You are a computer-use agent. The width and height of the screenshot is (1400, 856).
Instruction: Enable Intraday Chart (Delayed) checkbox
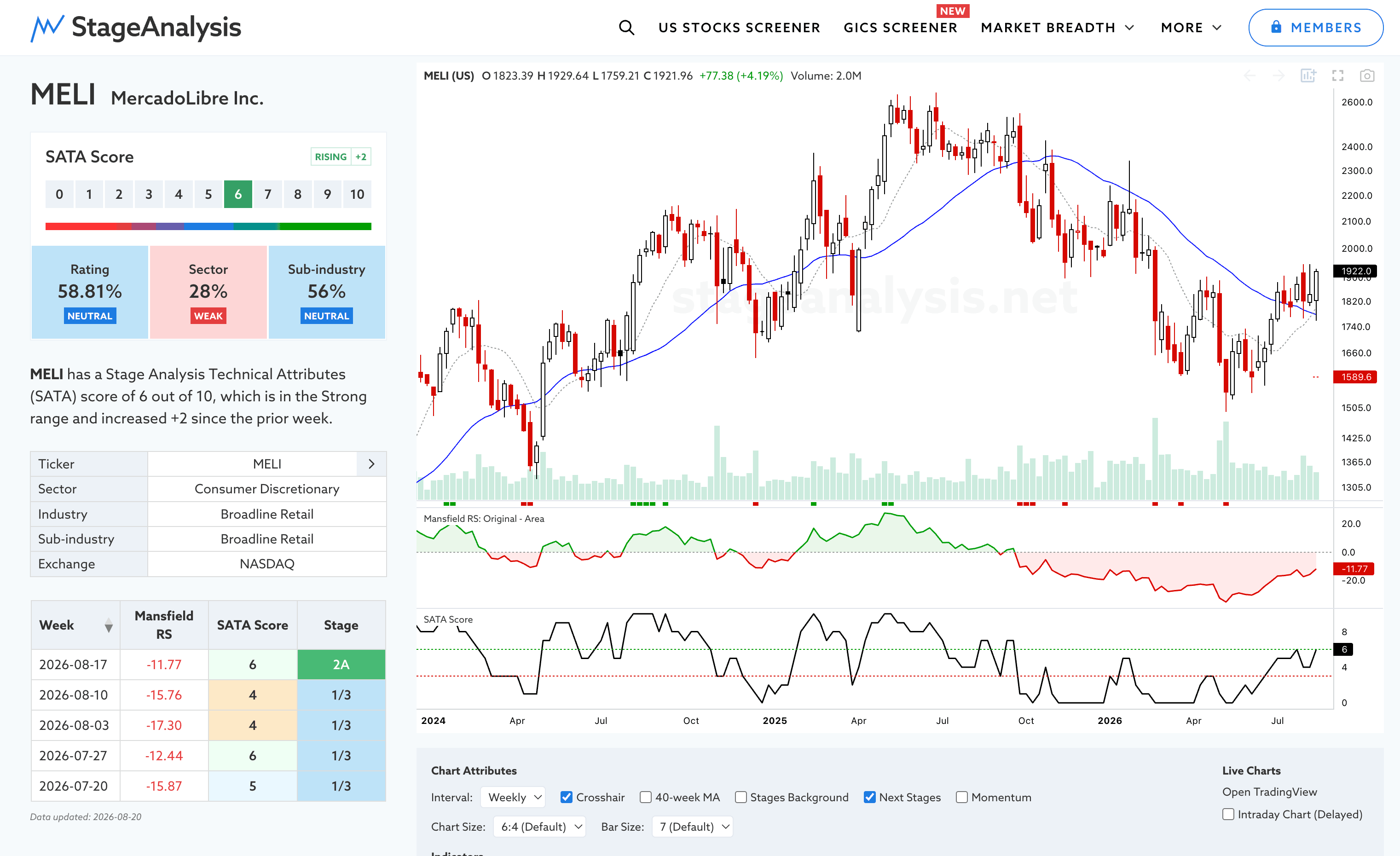(1228, 815)
